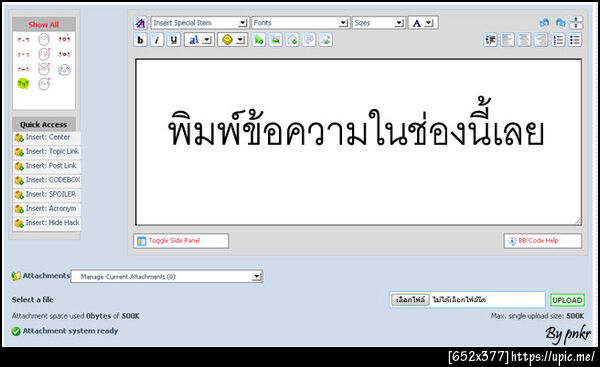Click the info icon on BB Code Help
Image resolution: width=600 pixels, height=367 pixels.
click(x=512, y=241)
